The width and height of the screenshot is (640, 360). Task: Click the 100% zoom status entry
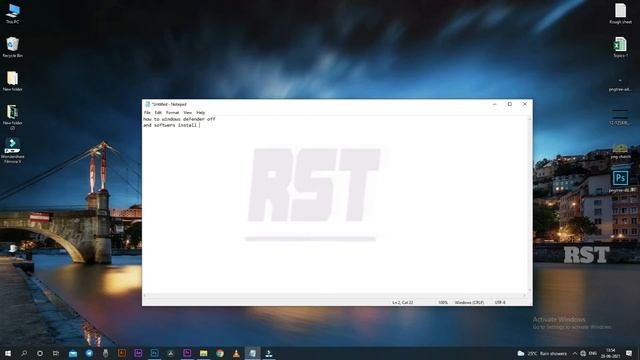[443, 302]
